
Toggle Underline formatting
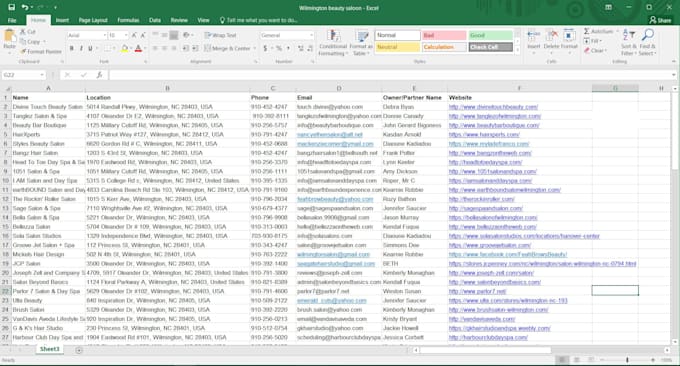click(x=90, y=49)
